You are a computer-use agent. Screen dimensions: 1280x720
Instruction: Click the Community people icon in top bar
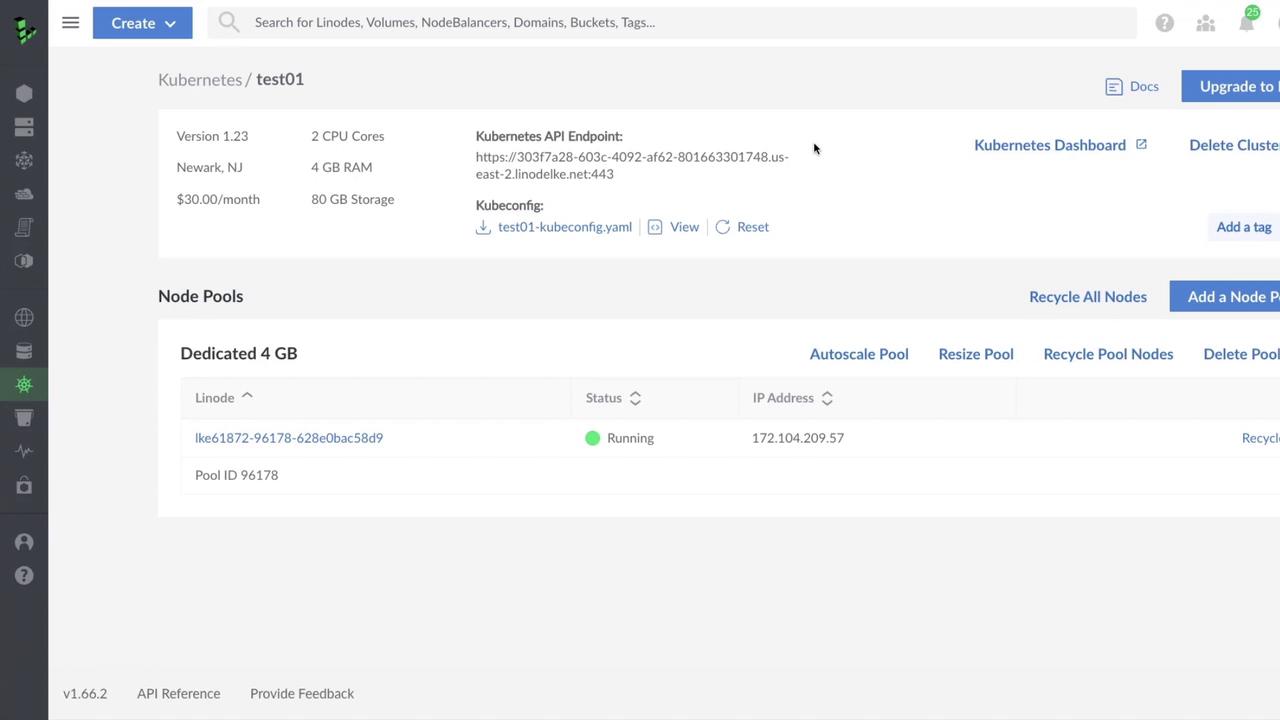pyautogui.click(x=1205, y=22)
